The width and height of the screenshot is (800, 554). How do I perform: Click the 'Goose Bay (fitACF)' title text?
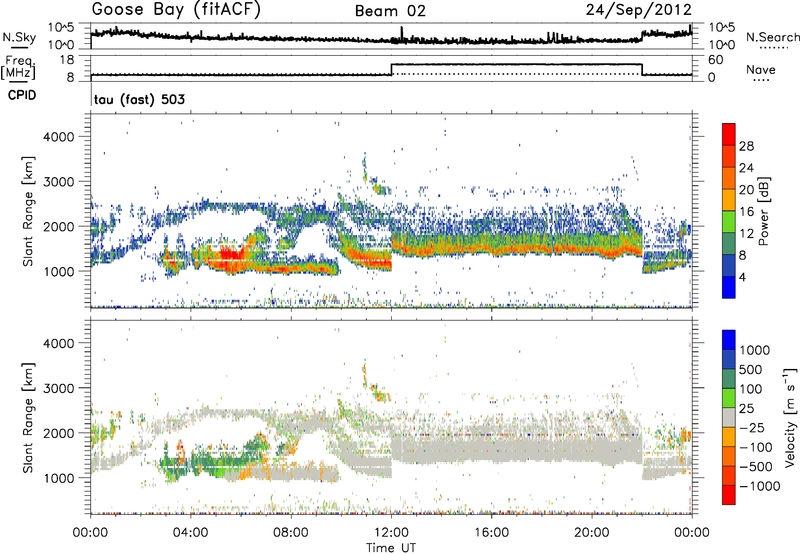(x=176, y=10)
